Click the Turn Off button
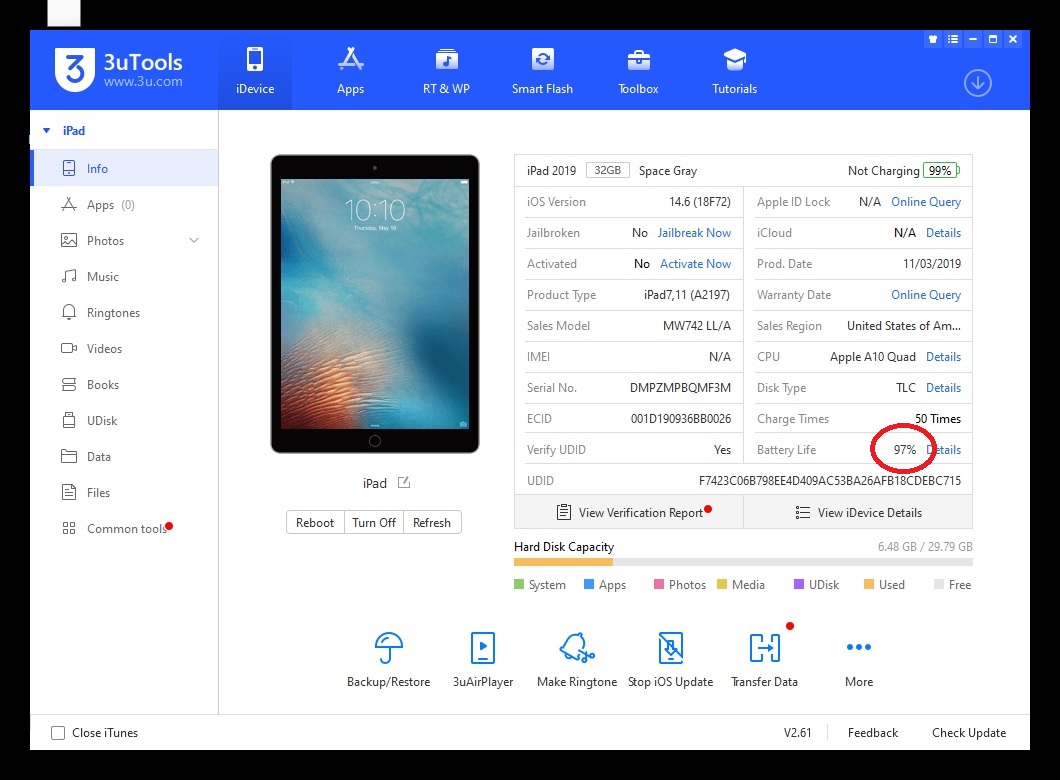Image resolution: width=1060 pixels, height=780 pixels. tap(374, 522)
